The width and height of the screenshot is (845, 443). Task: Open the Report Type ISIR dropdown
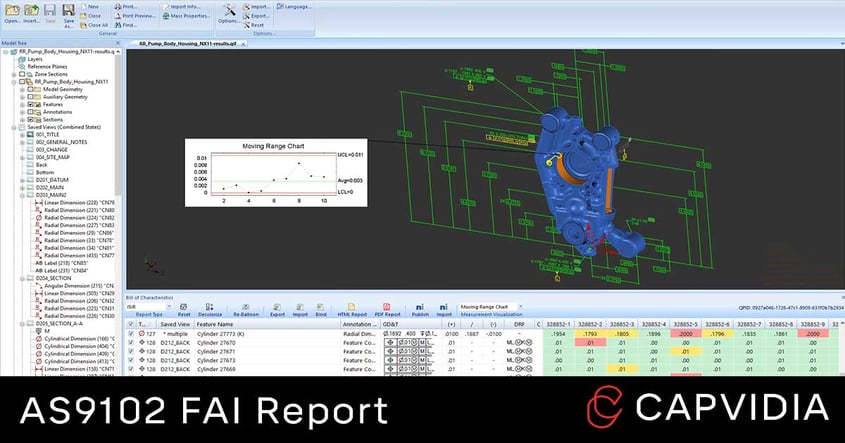click(x=169, y=307)
